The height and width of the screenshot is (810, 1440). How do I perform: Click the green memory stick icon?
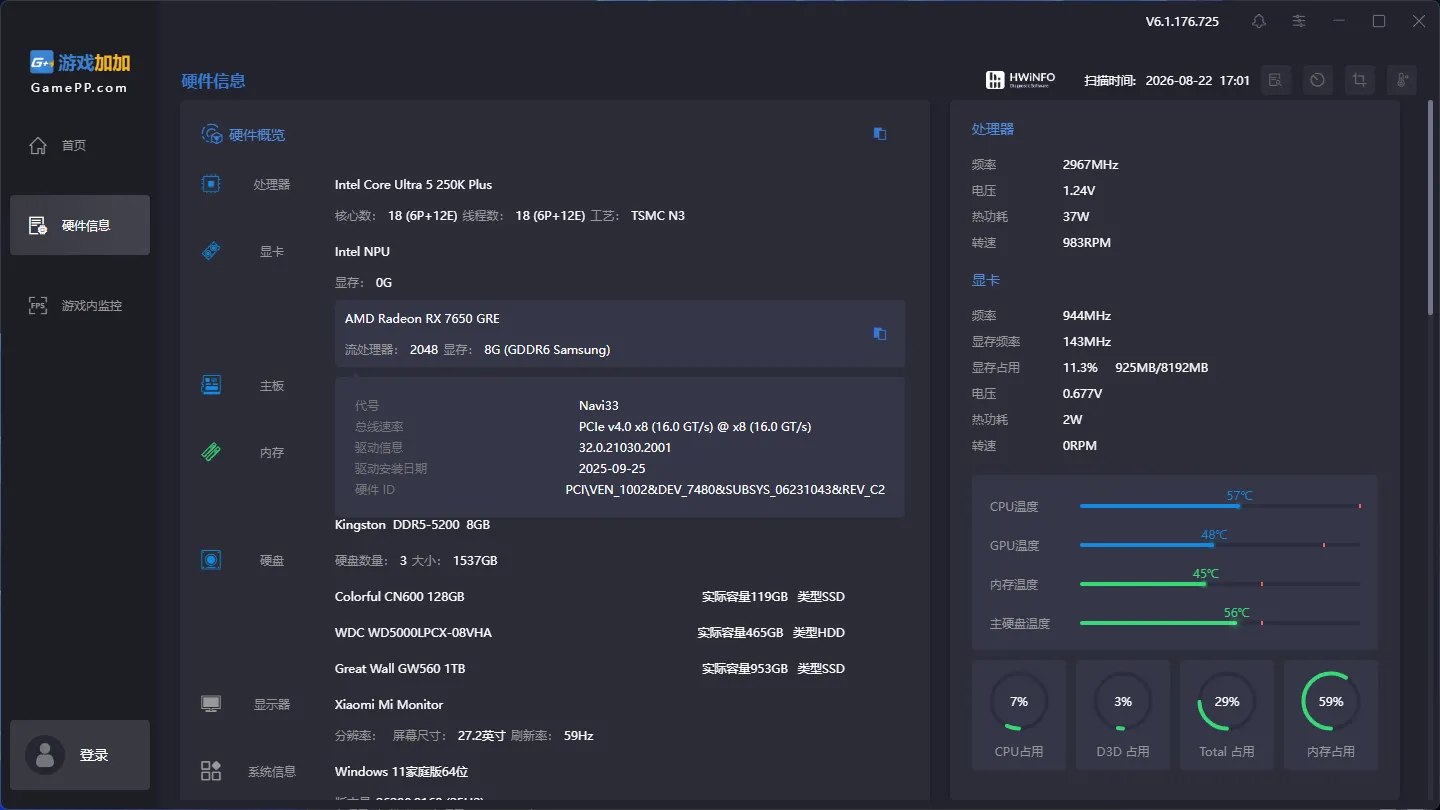pyautogui.click(x=211, y=452)
